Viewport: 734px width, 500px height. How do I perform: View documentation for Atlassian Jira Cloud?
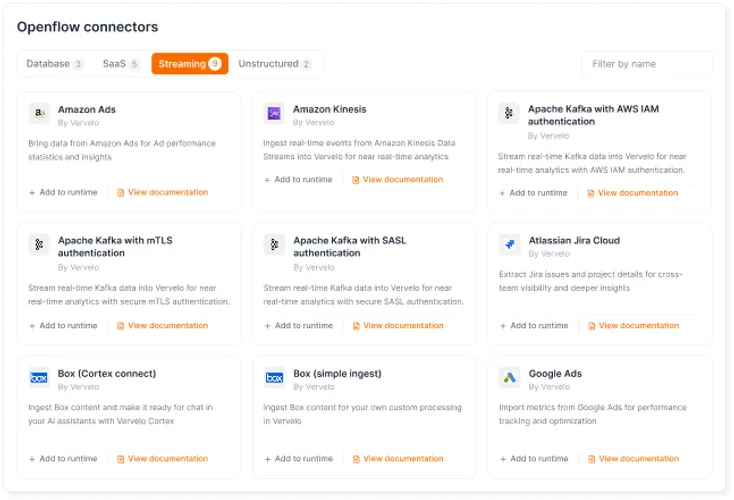coord(633,325)
